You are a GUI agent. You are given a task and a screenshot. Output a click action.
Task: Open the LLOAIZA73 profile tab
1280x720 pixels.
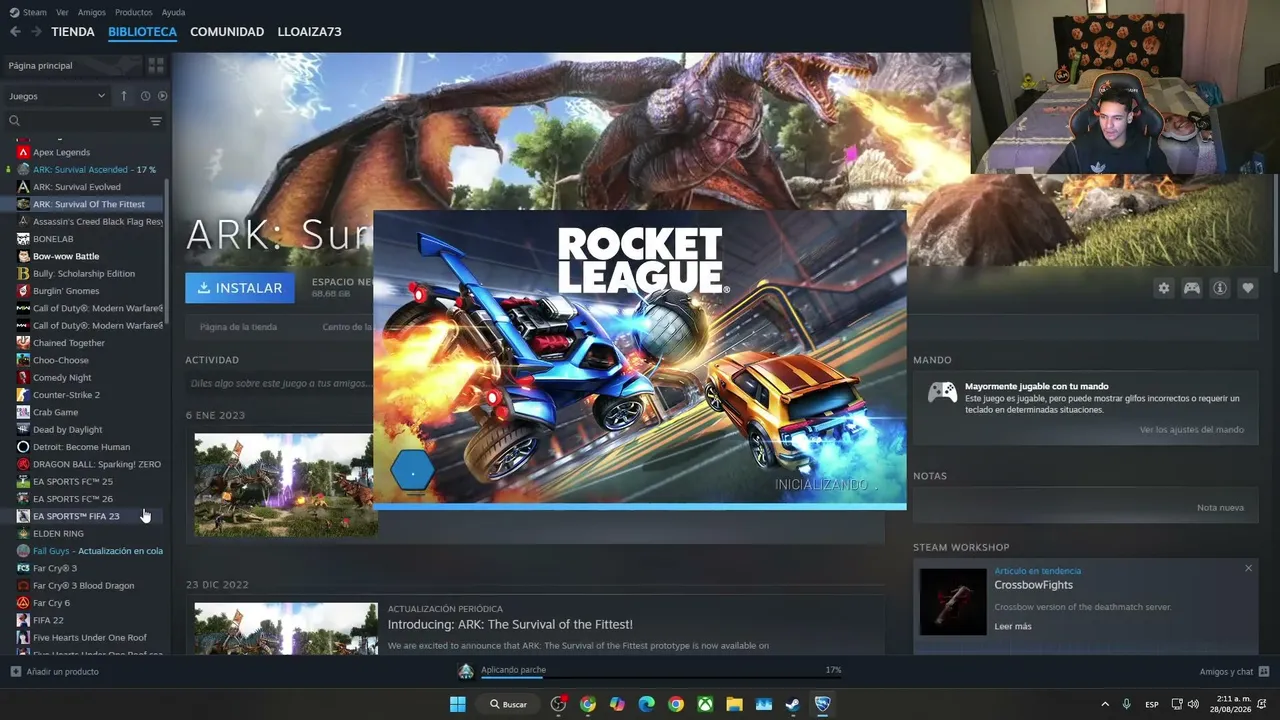[x=310, y=32]
